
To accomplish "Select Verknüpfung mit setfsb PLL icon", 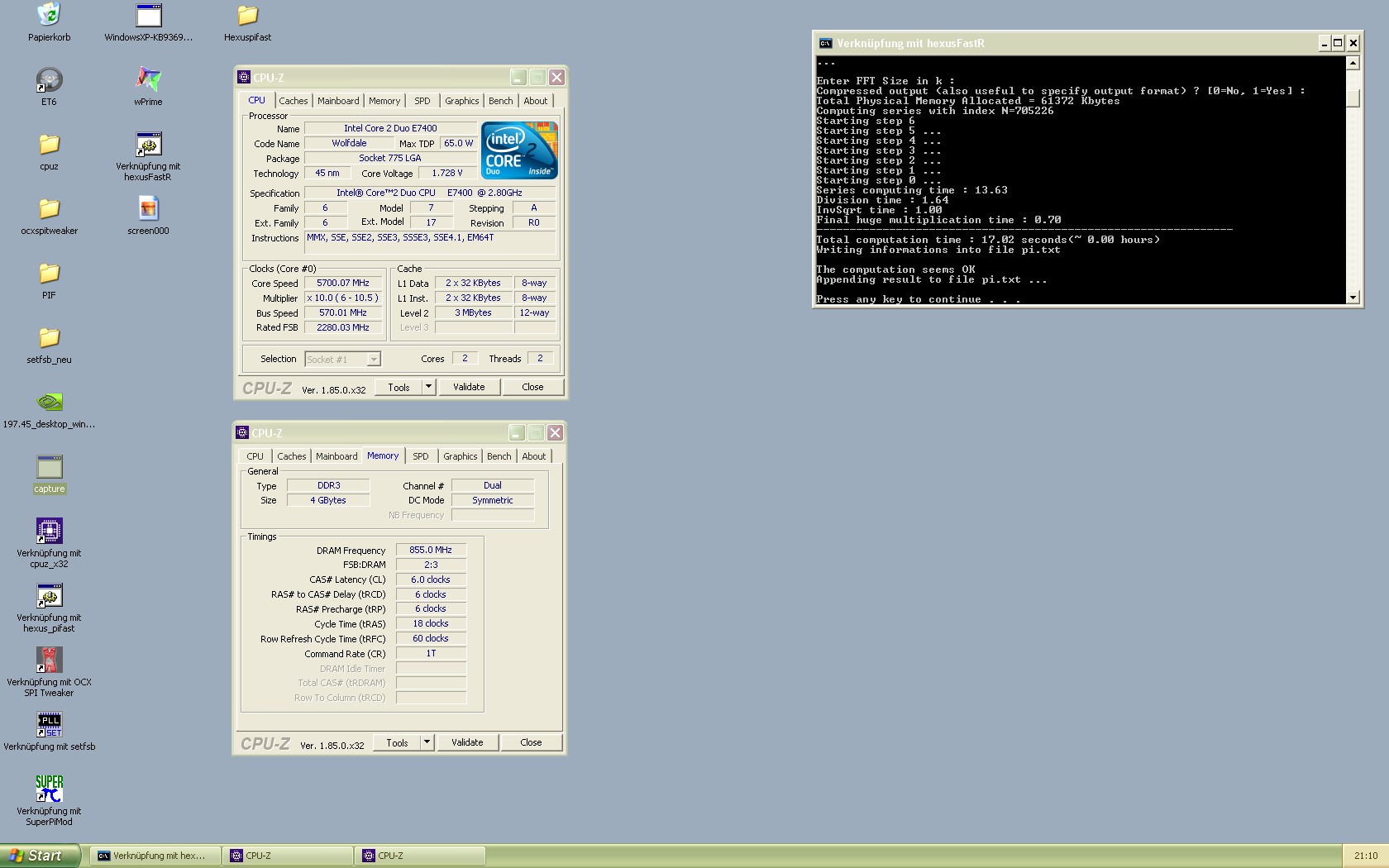I will coord(49,725).
